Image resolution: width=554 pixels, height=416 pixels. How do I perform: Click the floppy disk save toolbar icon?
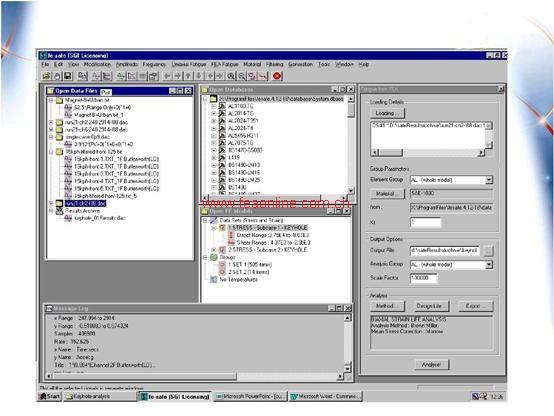point(68,76)
